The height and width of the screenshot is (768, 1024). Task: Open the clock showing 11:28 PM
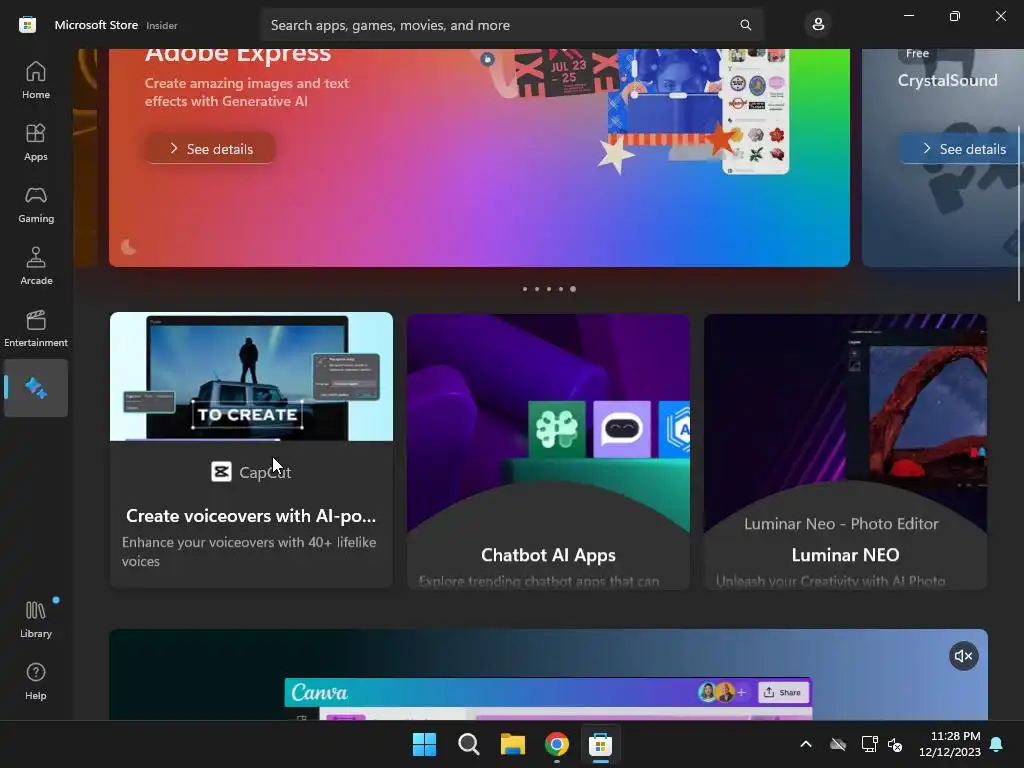[950, 744]
